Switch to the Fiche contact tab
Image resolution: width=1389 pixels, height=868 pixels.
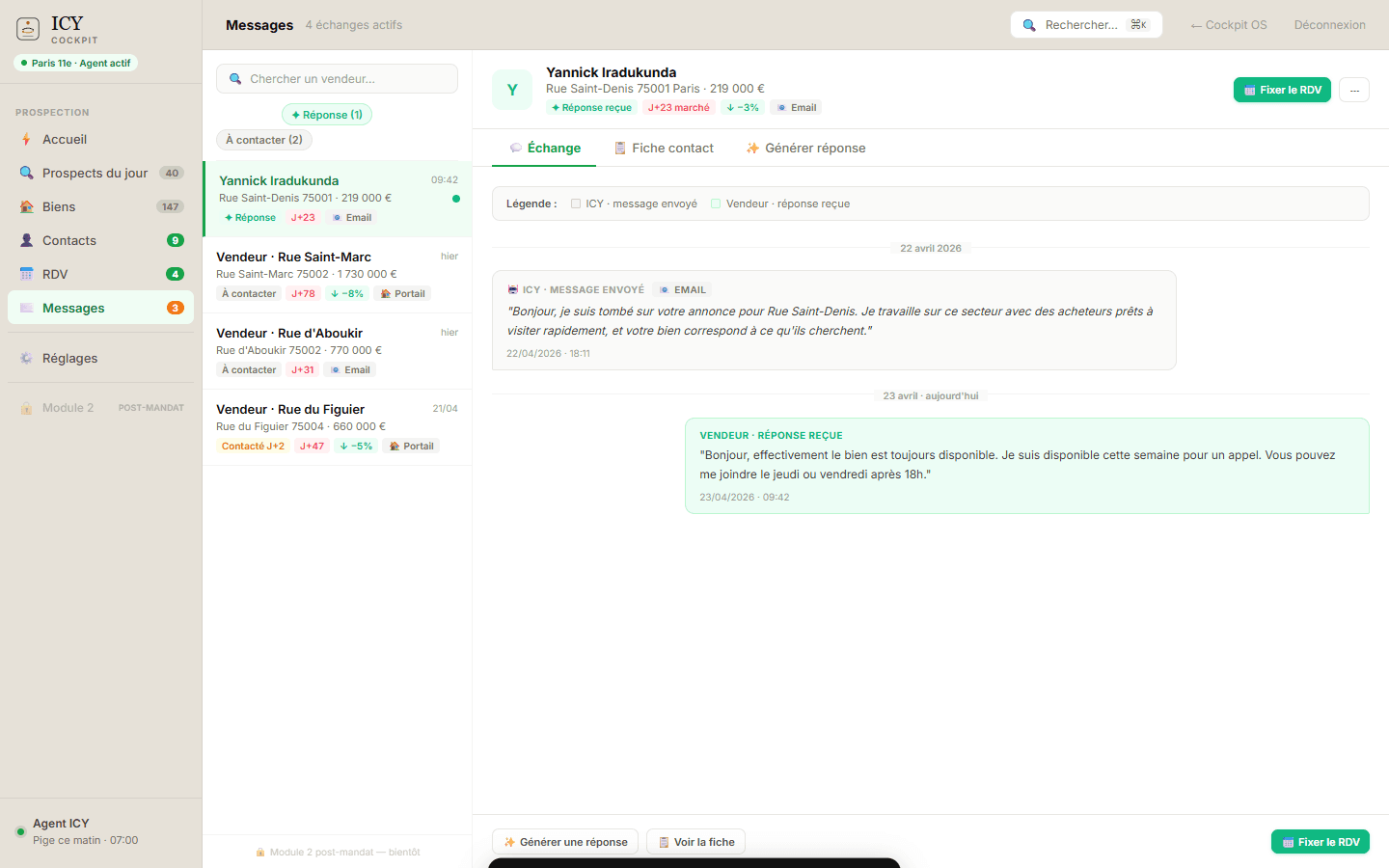point(664,149)
